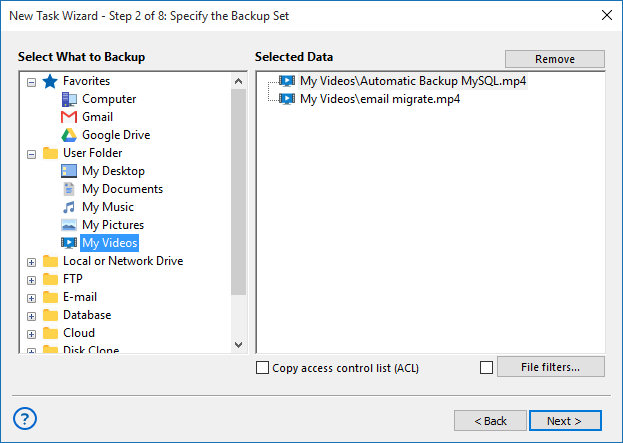623x443 pixels.
Task: Expand the FTP tree node
Action: pyautogui.click(x=31, y=280)
